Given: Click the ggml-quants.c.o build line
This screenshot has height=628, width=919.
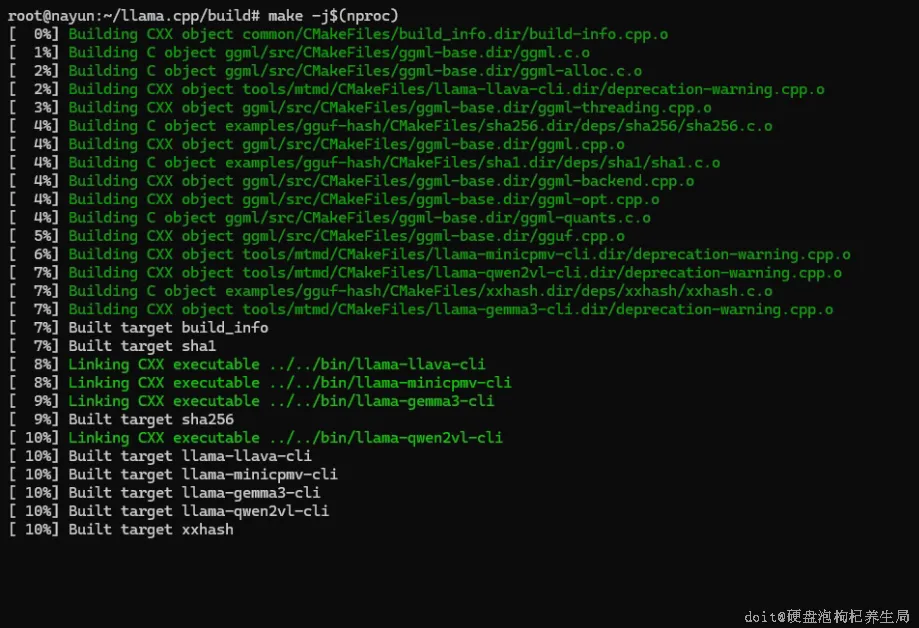Looking at the screenshot, I should [x=359, y=218].
